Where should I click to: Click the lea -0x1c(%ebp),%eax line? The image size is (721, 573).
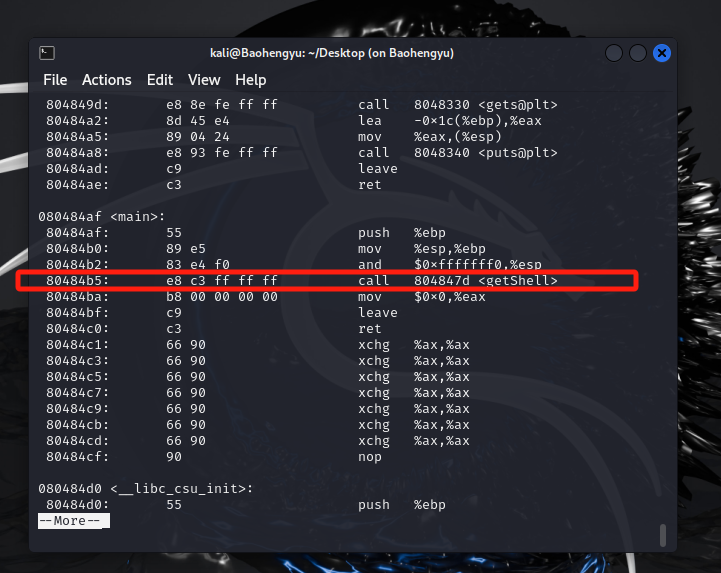tap(294, 121)
